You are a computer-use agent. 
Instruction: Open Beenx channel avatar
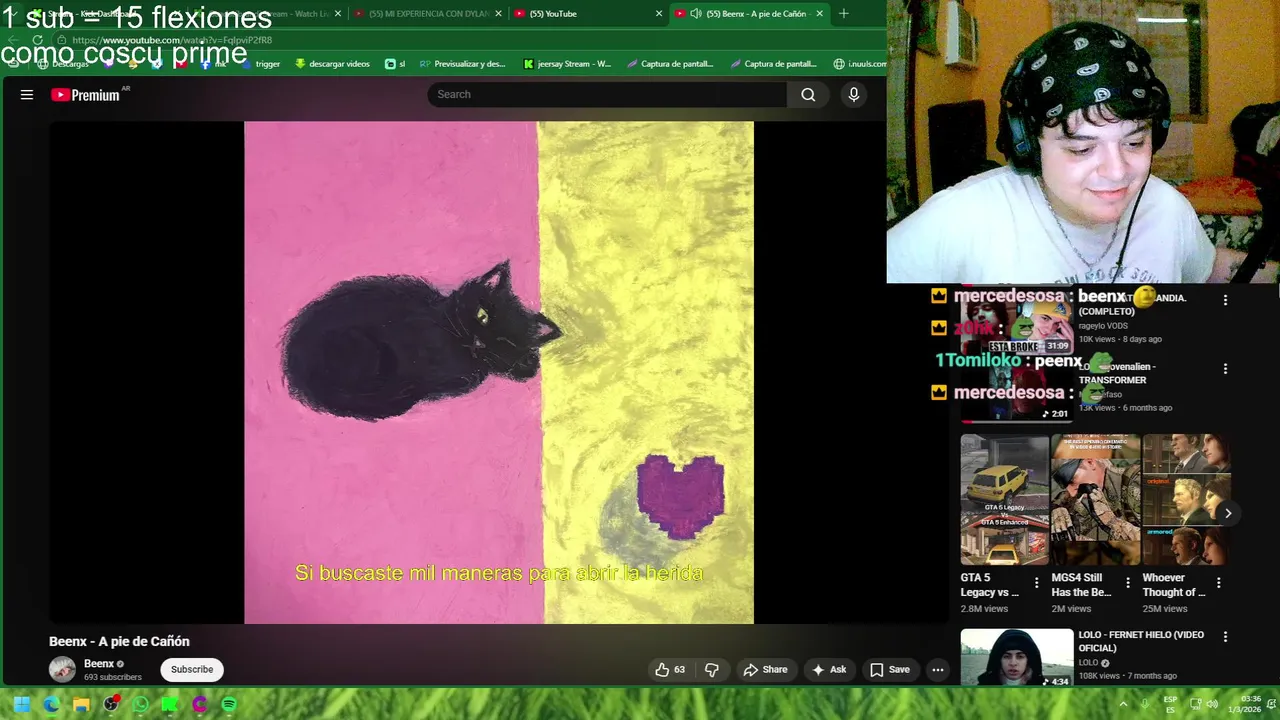(62, 670)
